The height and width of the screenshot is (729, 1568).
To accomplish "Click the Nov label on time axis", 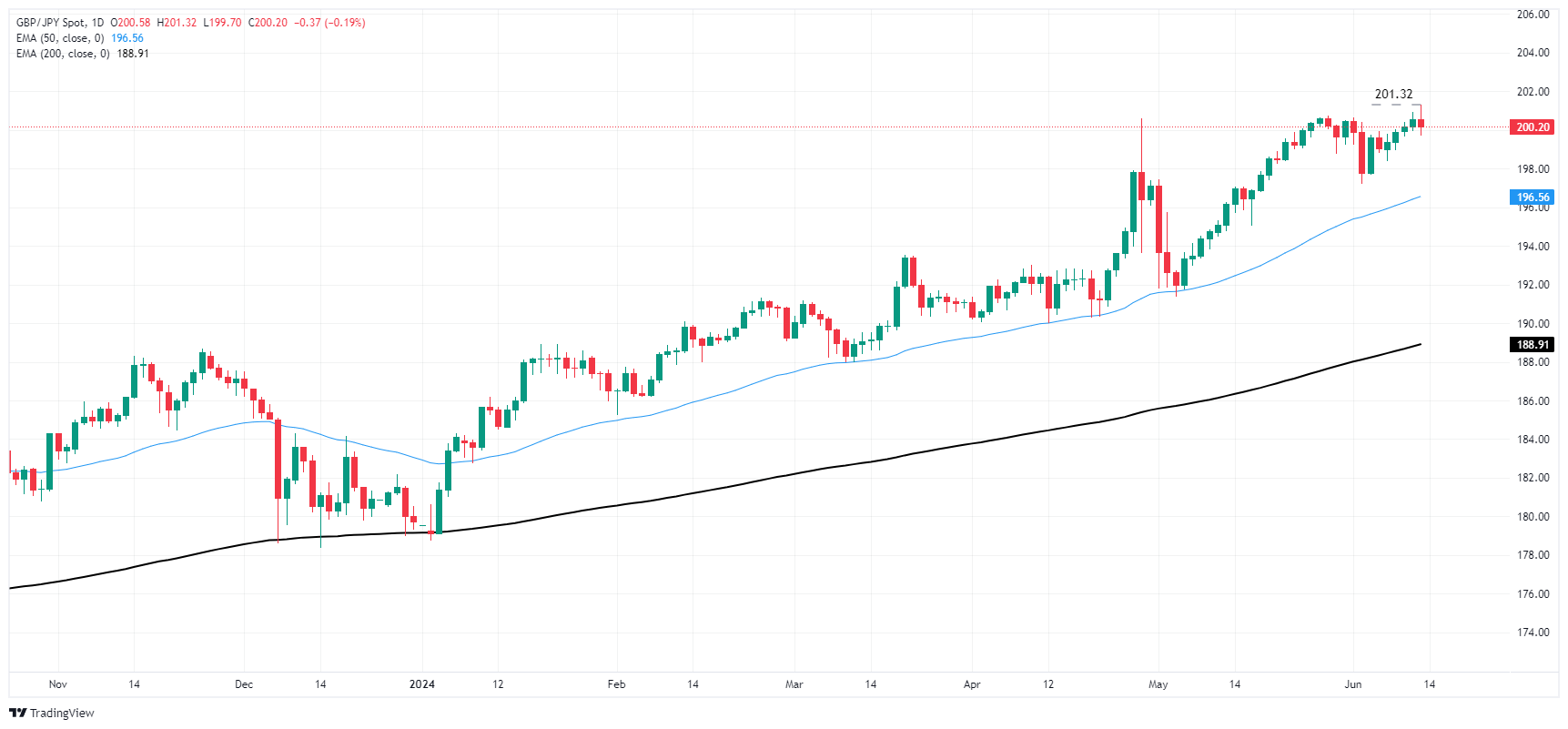I will pos(58,684).
